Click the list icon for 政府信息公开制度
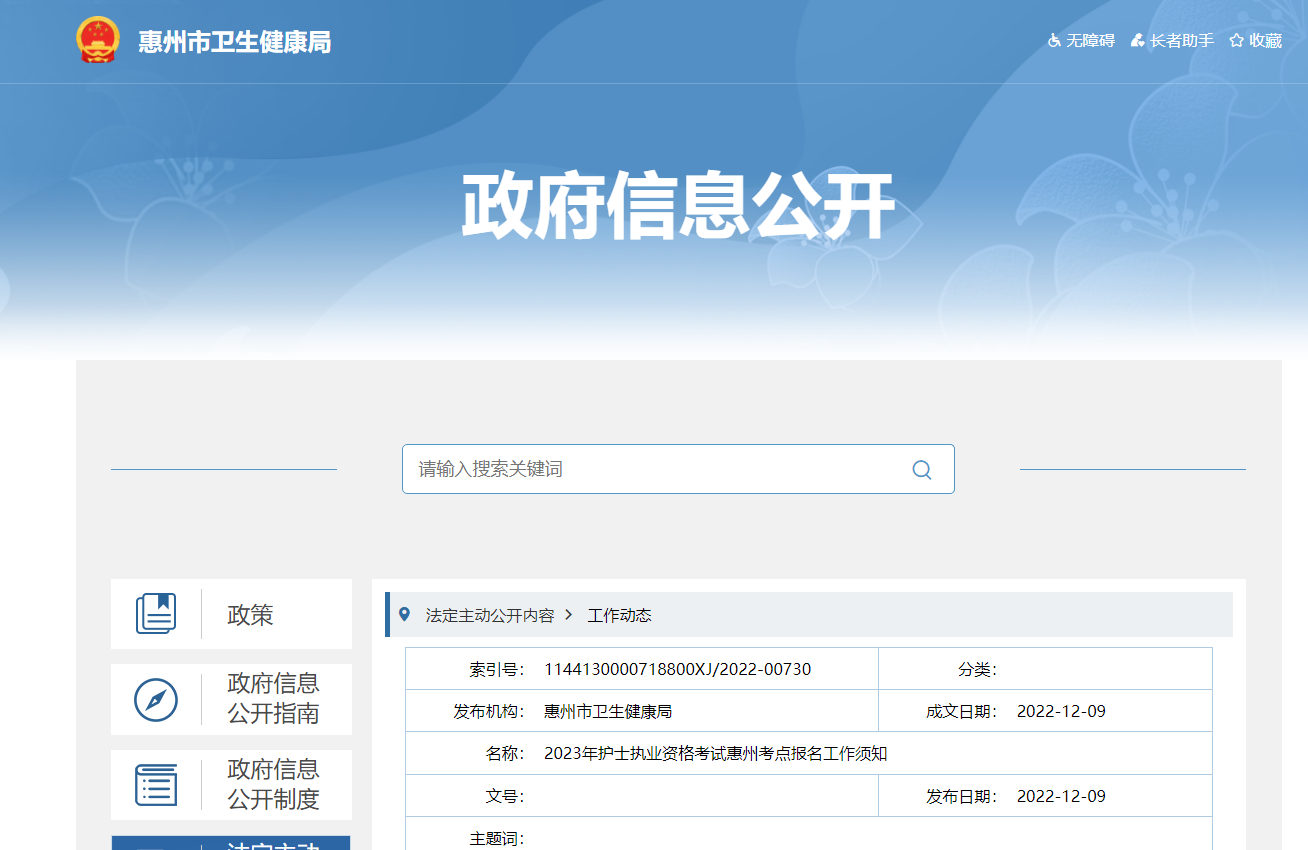The height and width of the screenshot is (850, 1308). point(156,785)
